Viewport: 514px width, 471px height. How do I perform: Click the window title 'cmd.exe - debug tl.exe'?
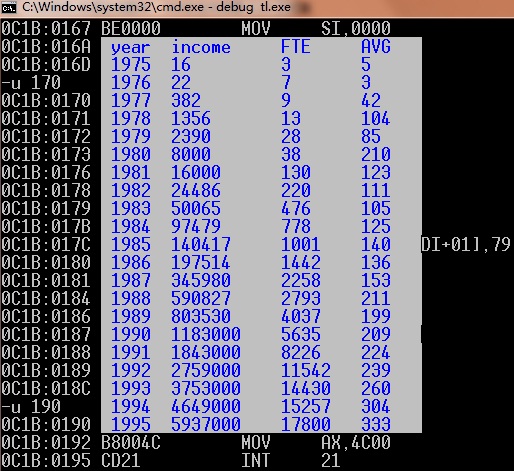tap(156, 7)
